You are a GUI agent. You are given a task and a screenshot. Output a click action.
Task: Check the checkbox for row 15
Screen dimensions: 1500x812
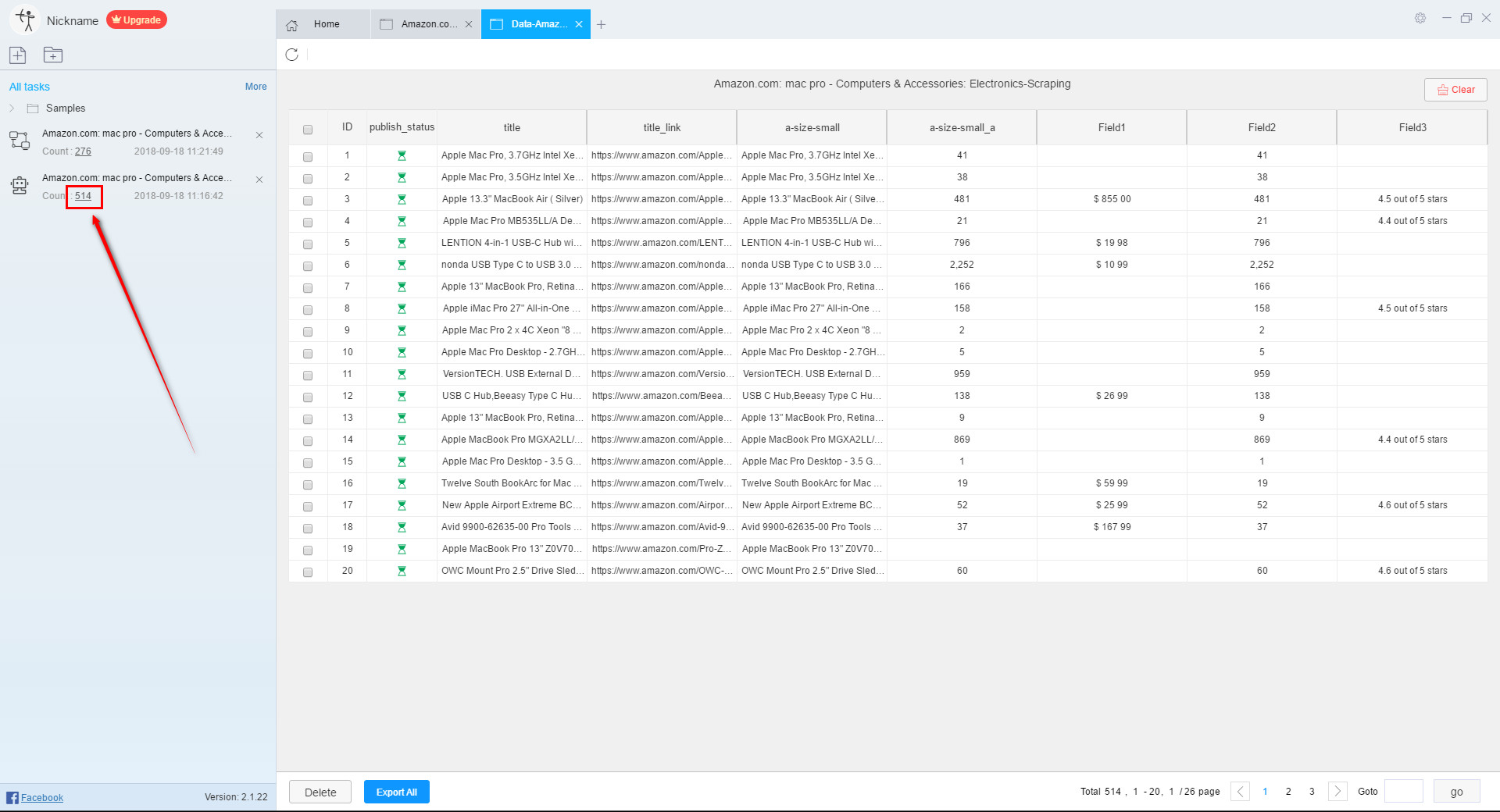pos(308,463)
